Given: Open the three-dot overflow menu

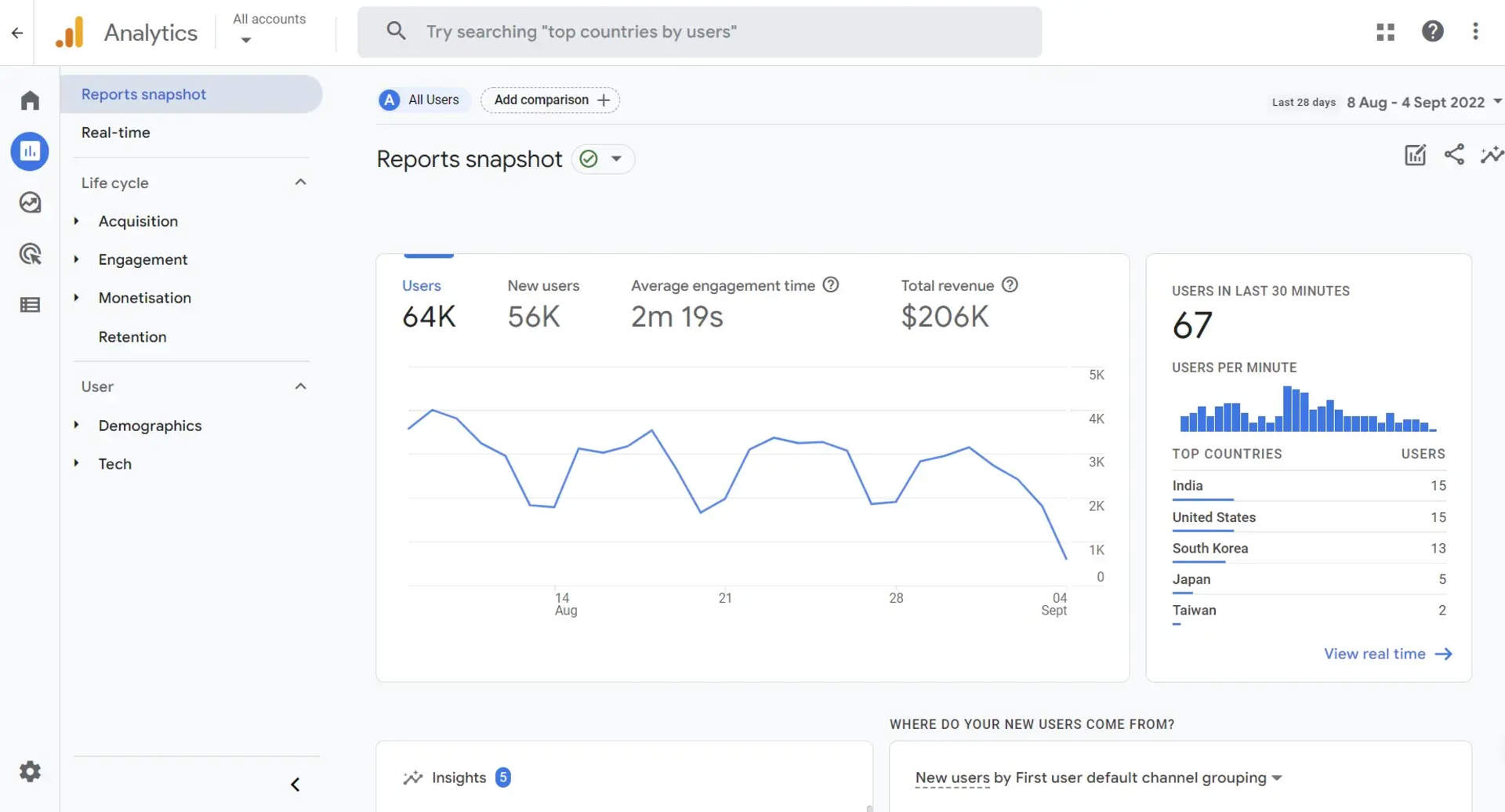Looking at the screenshot, I should [x=1476, y=31].
